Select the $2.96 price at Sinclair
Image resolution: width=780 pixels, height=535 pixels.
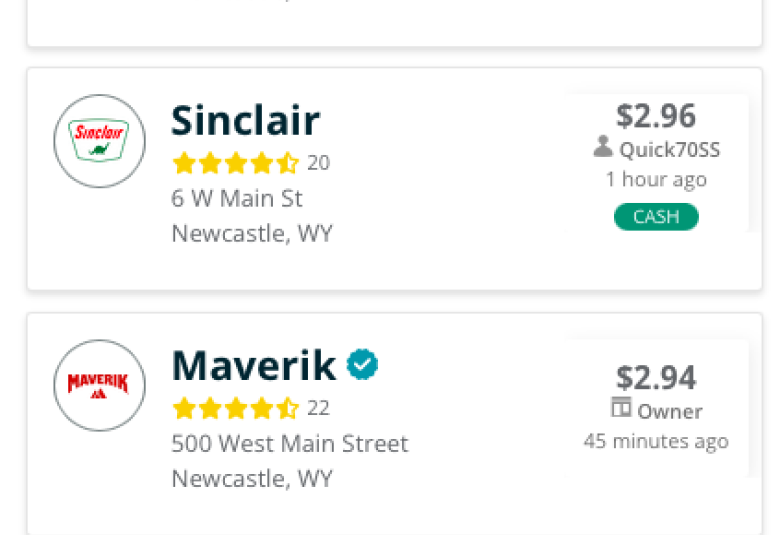[x=656, y=115]
